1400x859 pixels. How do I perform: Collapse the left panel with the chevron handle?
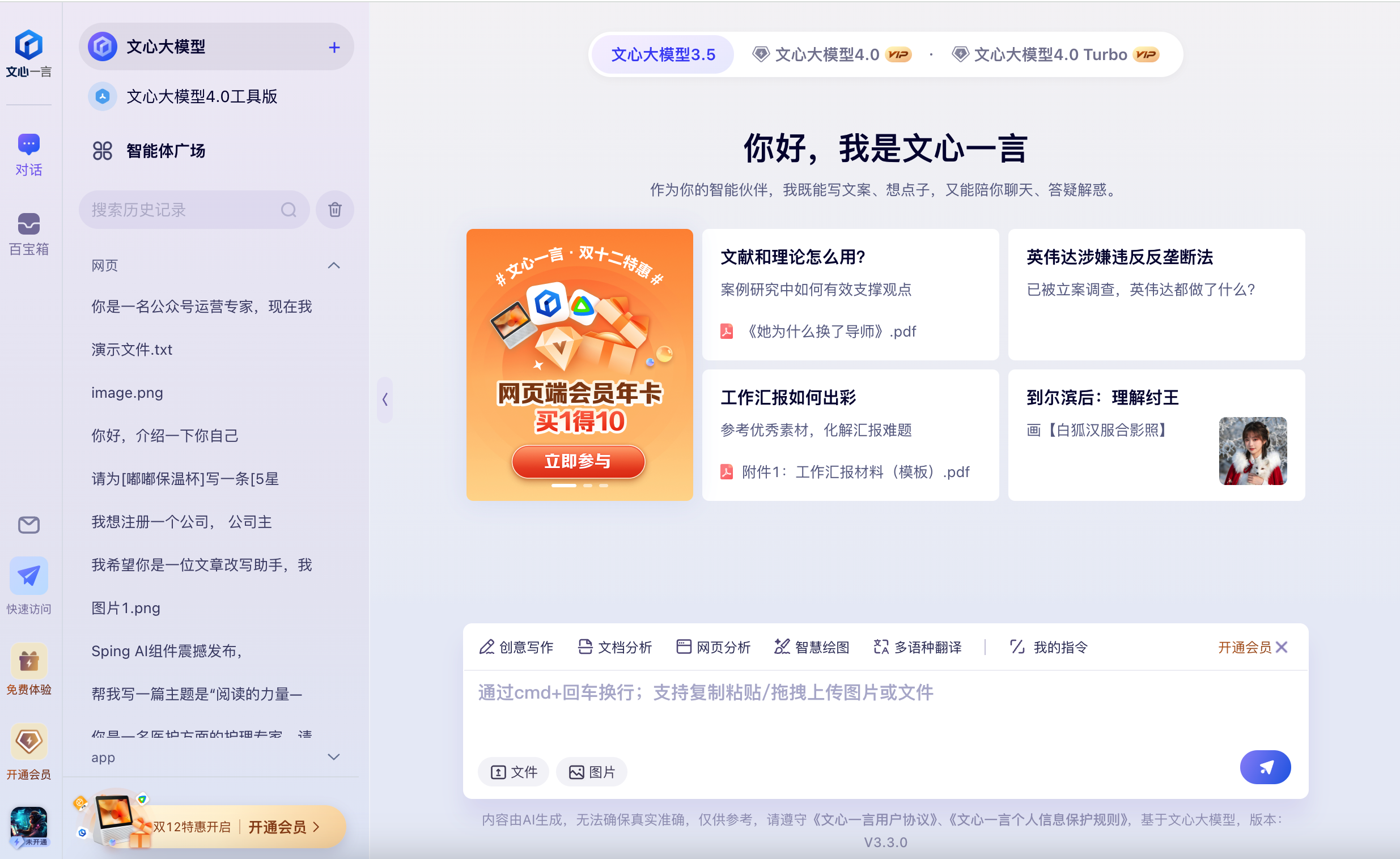coord(384,400)
